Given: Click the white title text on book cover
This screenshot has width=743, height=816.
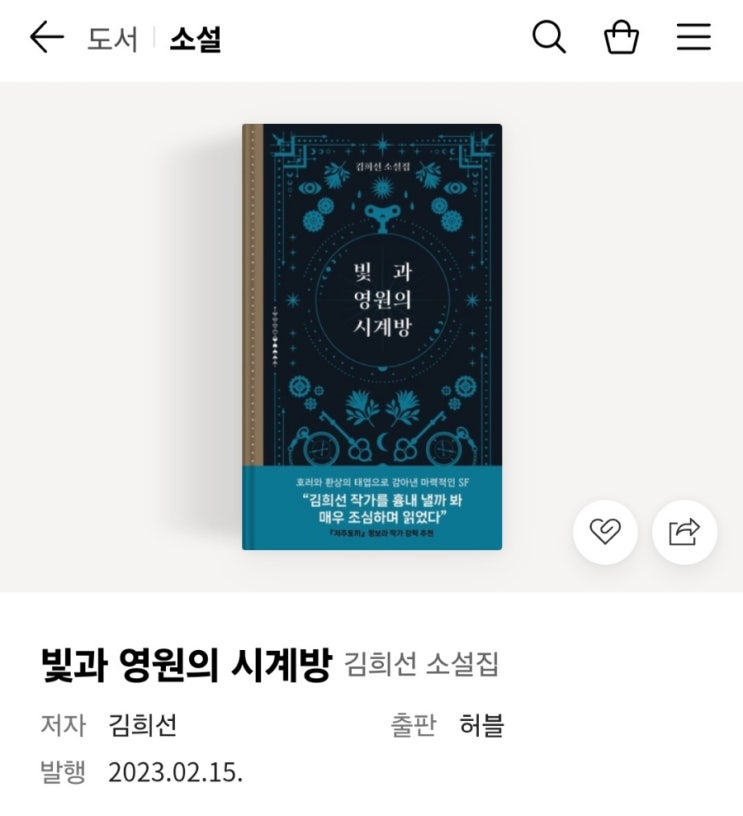Looking at the screenshot, I should [x=382, y=299].
